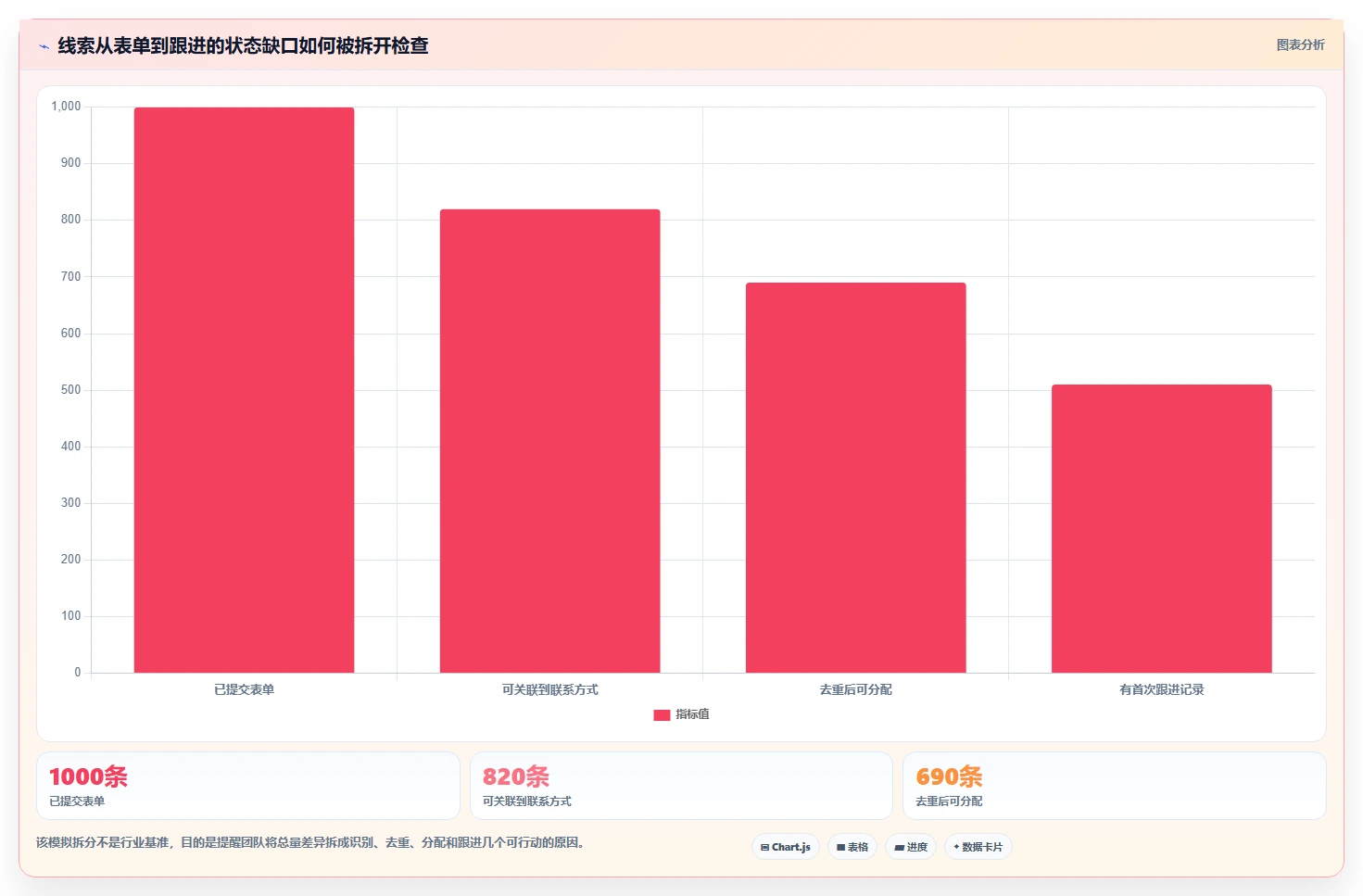1363x896 pixels.
Task: Click the 1,000 y-axis tick label
Action: (66, 107)
